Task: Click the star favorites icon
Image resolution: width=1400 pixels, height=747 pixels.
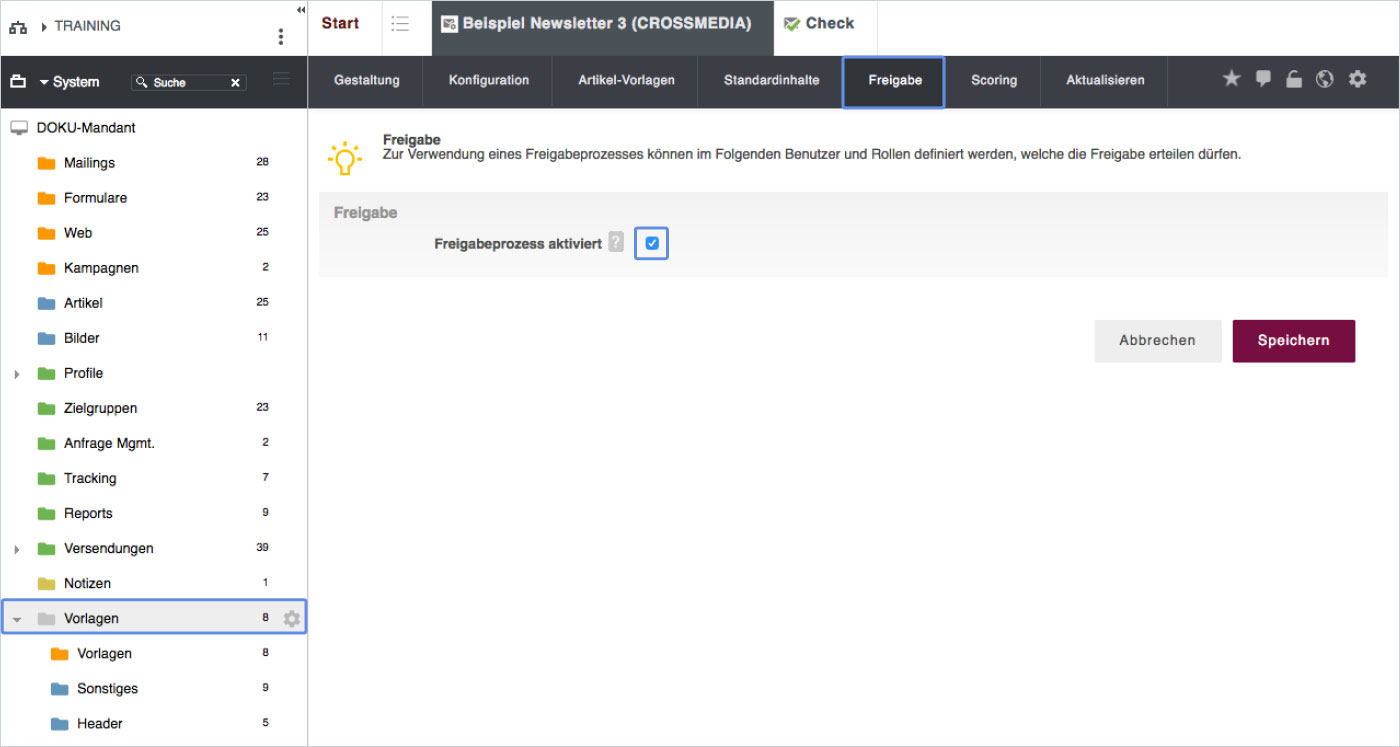Action: 1231,79
